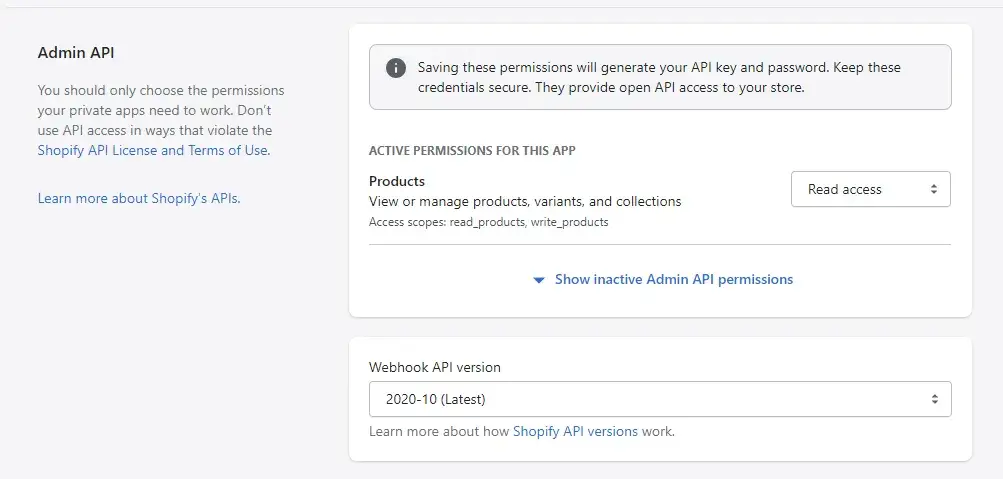Click the info icon in the banner
1003x479 pixels.
click(397, 68)
